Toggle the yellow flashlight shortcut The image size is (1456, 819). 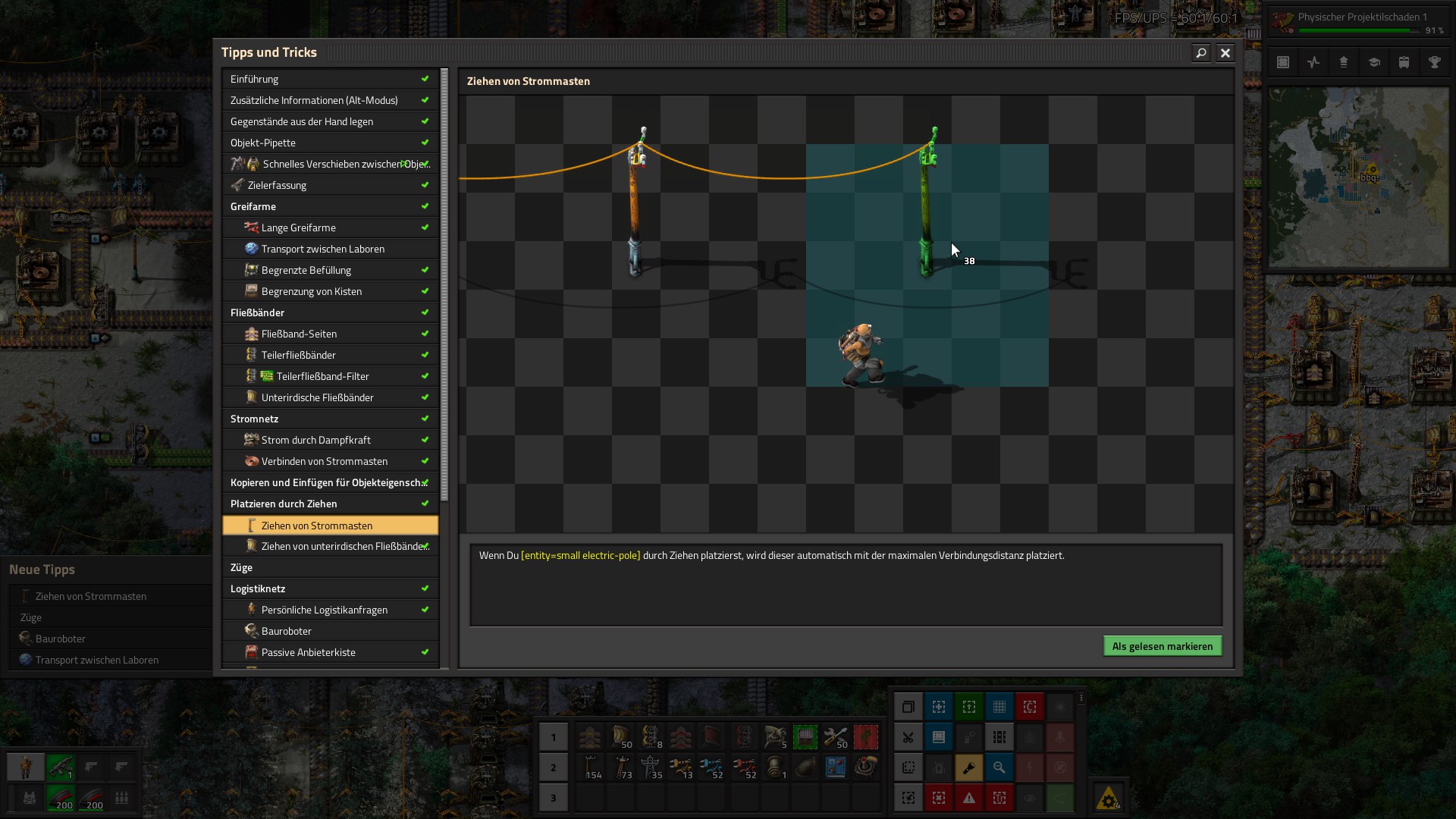coord(969,767)
